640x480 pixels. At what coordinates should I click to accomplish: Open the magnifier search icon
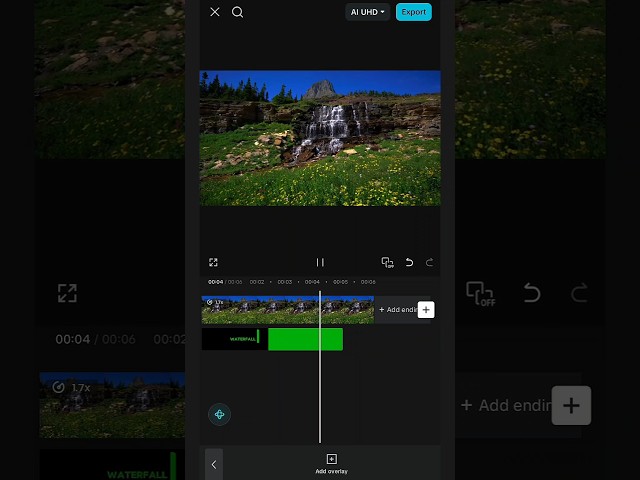pyautogui.click(x=237, y=12)
